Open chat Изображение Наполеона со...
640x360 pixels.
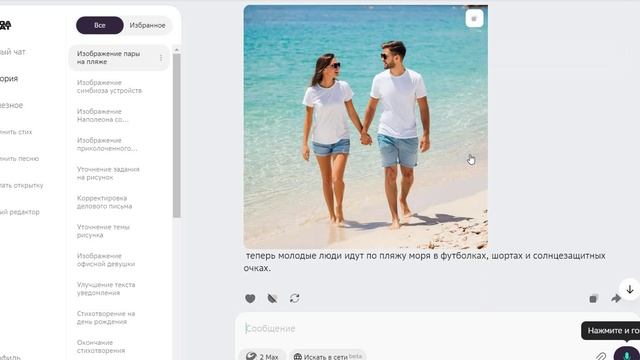[x=102, y=116]
